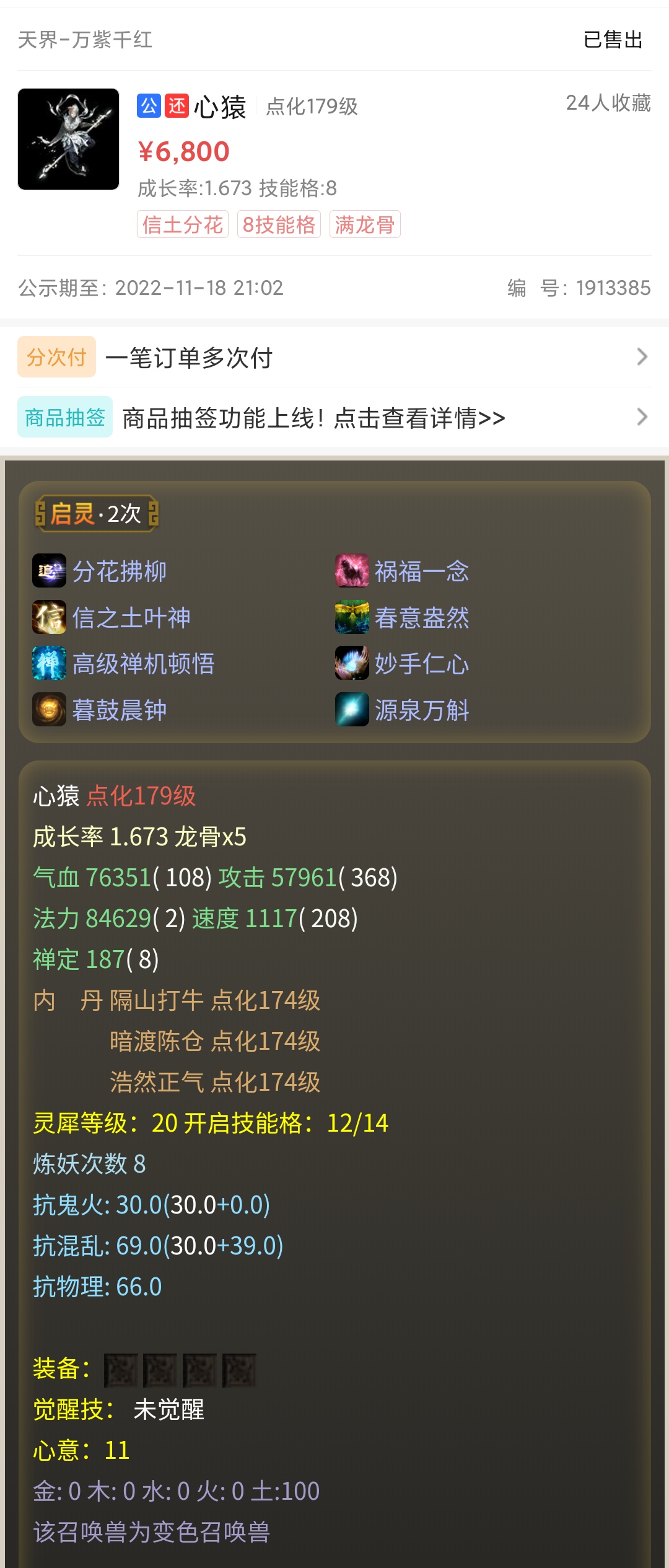Open the 分次付 installment payment label
The image size is (669, 1568).
pos(56,357)
